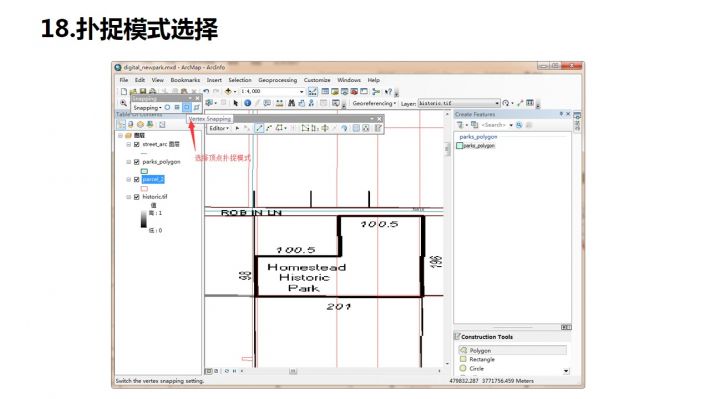
Task: Open the Geoprocessing menu
Action: point(278,80)
